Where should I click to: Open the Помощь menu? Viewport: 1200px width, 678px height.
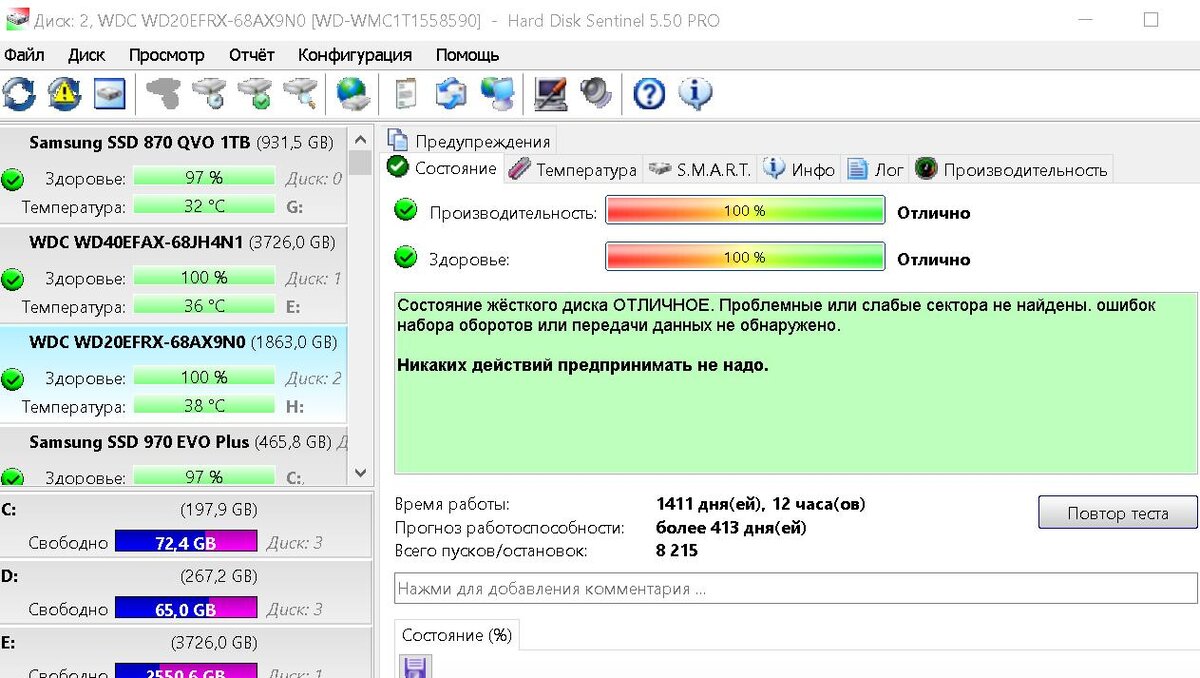[467, 55]
